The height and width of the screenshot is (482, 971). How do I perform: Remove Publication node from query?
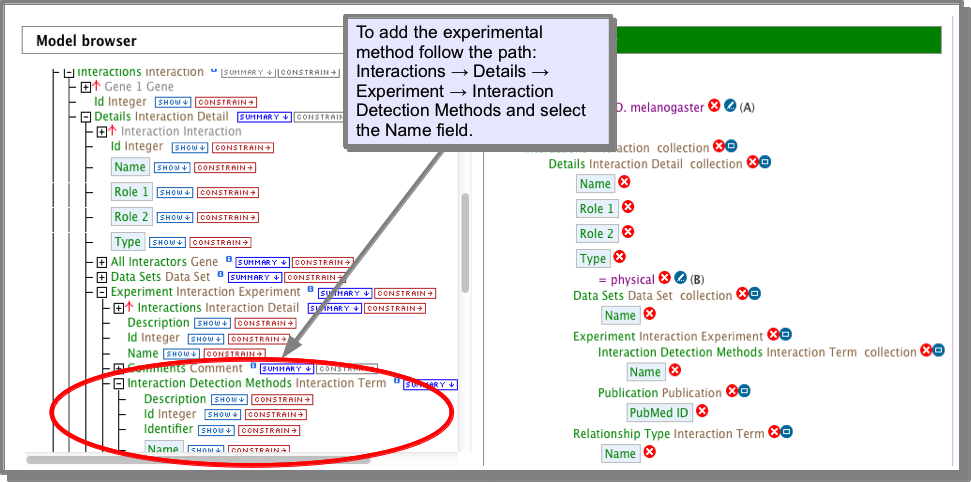(732, 390)
